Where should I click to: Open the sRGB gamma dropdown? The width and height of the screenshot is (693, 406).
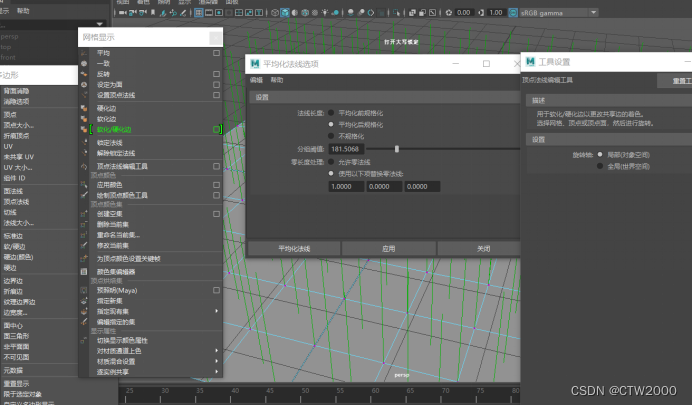[594, 13]
